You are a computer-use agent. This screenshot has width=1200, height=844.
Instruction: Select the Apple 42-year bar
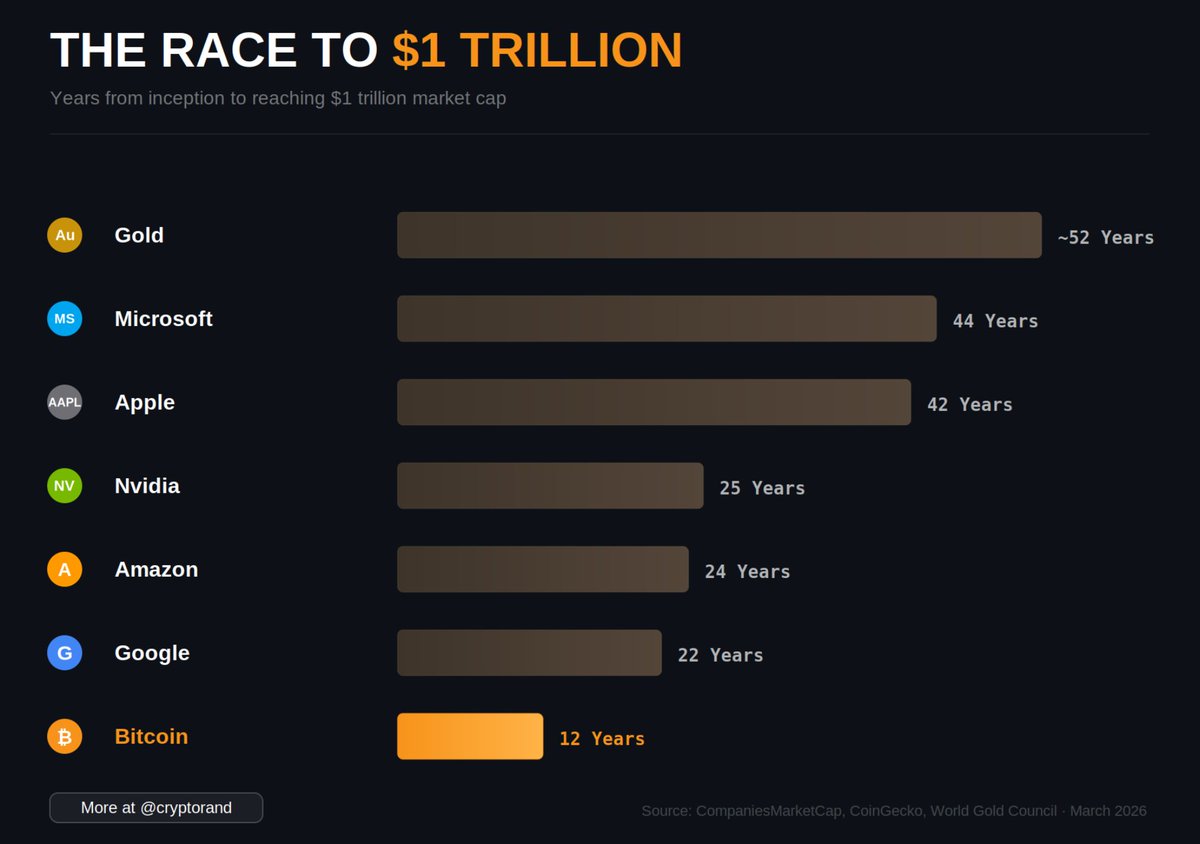(x=654, y=402)
